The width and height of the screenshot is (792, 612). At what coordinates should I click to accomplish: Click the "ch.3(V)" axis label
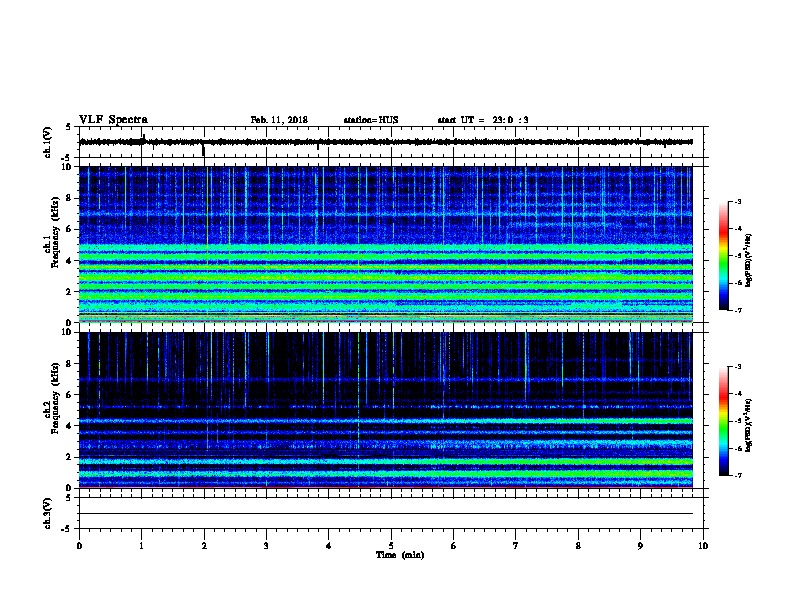point(47,513)
